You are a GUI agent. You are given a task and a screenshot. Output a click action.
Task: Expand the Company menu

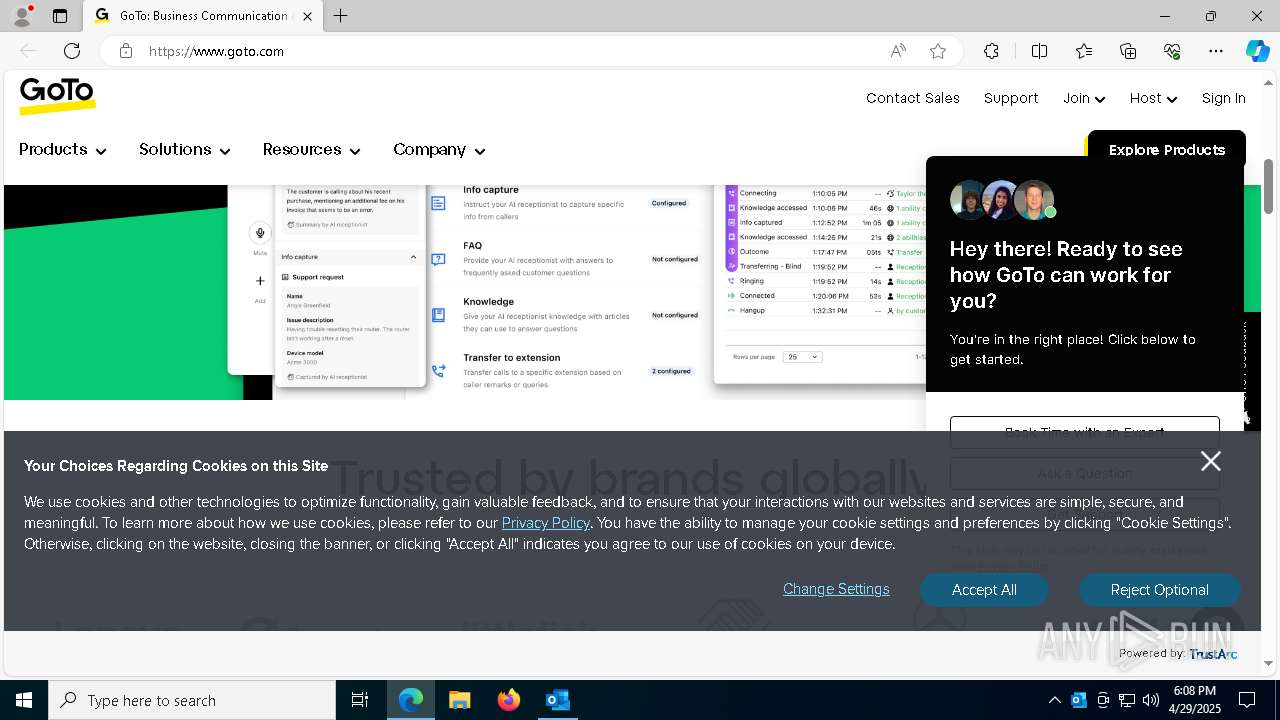439,149
